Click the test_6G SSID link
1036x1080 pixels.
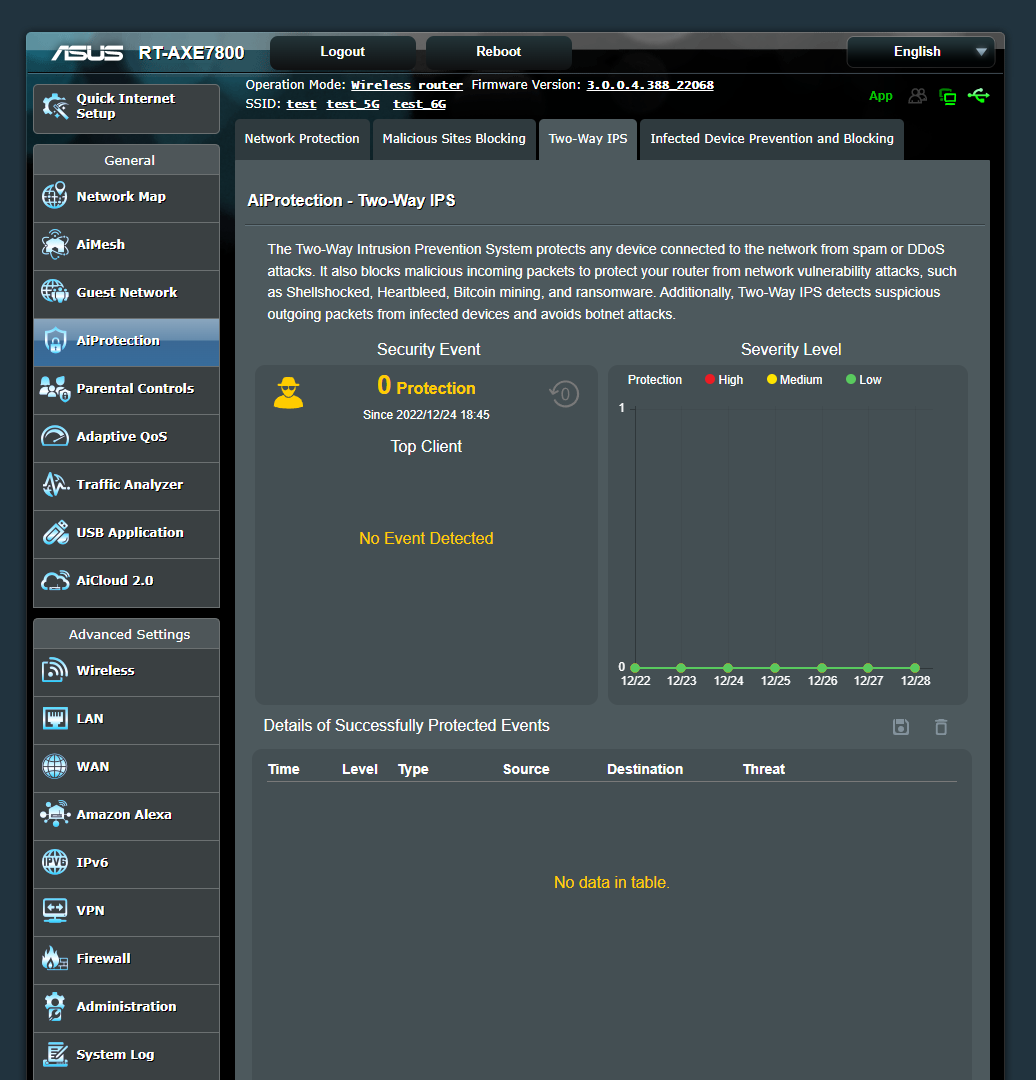click(x=419, y=104)
